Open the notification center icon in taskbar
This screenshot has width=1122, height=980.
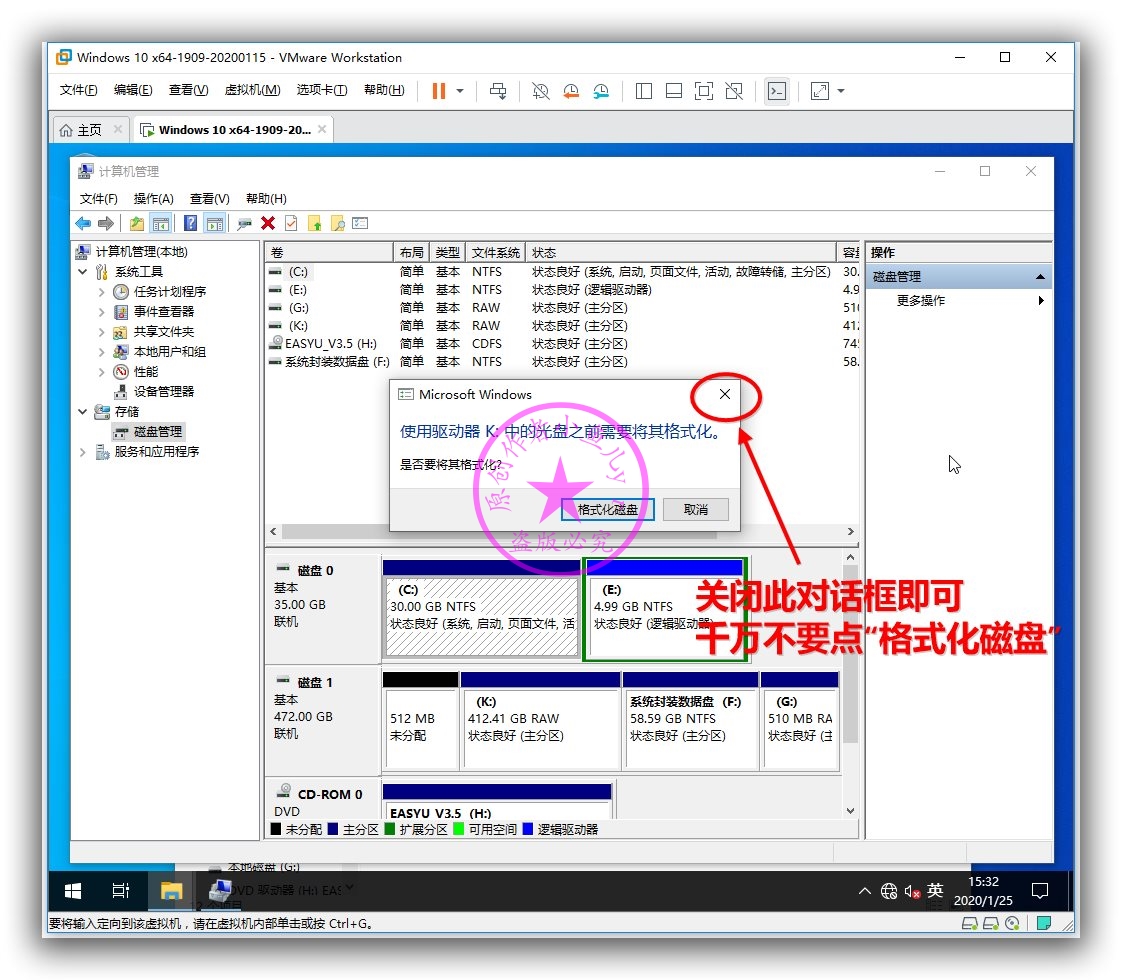(x=1040, y=891)
